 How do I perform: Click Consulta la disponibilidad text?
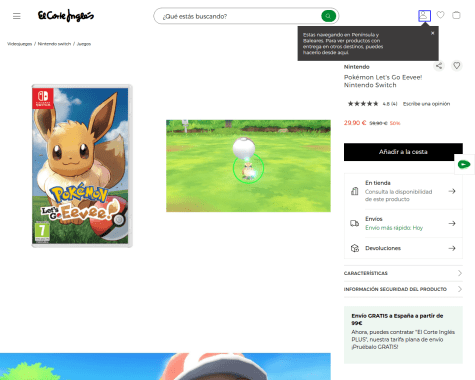pyautogui.click(x=398, y=195)
